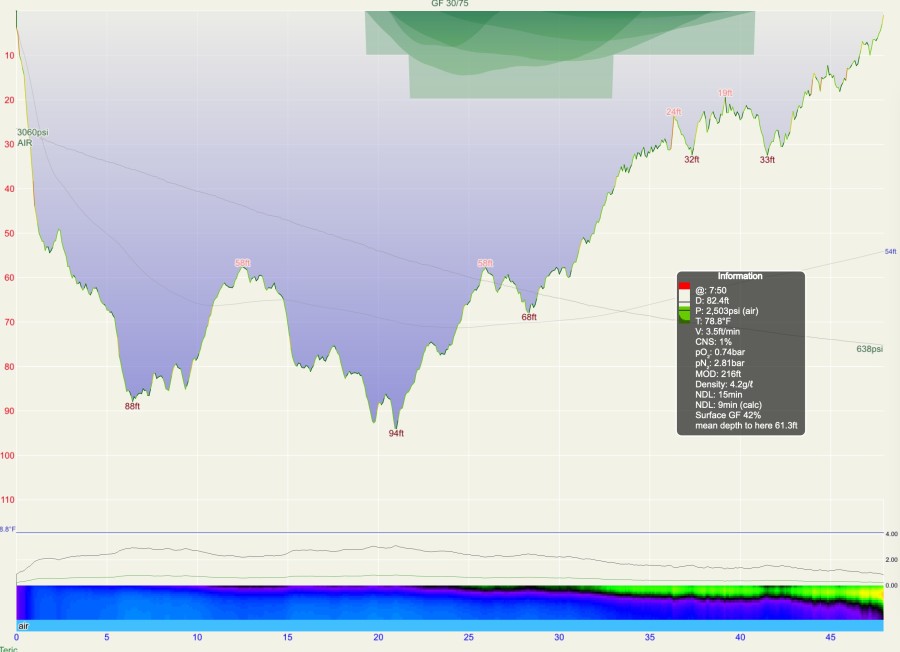Image resolution: width=900 pixels, height=652 pixels.
Task: Click the 54ft mean depth label
Action: coord(890,251)
